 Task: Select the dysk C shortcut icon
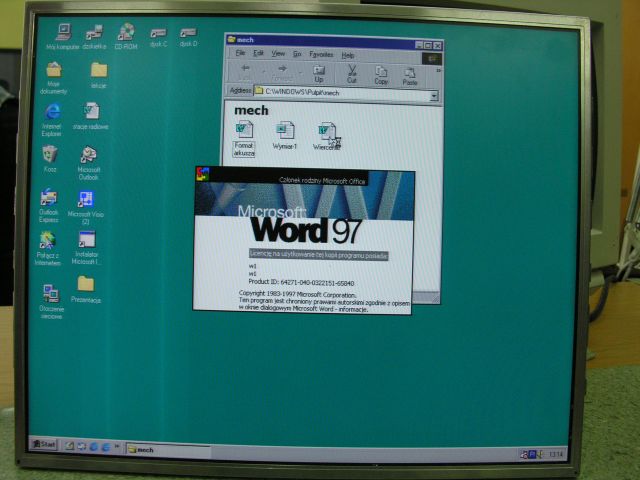tap(158, 37)
